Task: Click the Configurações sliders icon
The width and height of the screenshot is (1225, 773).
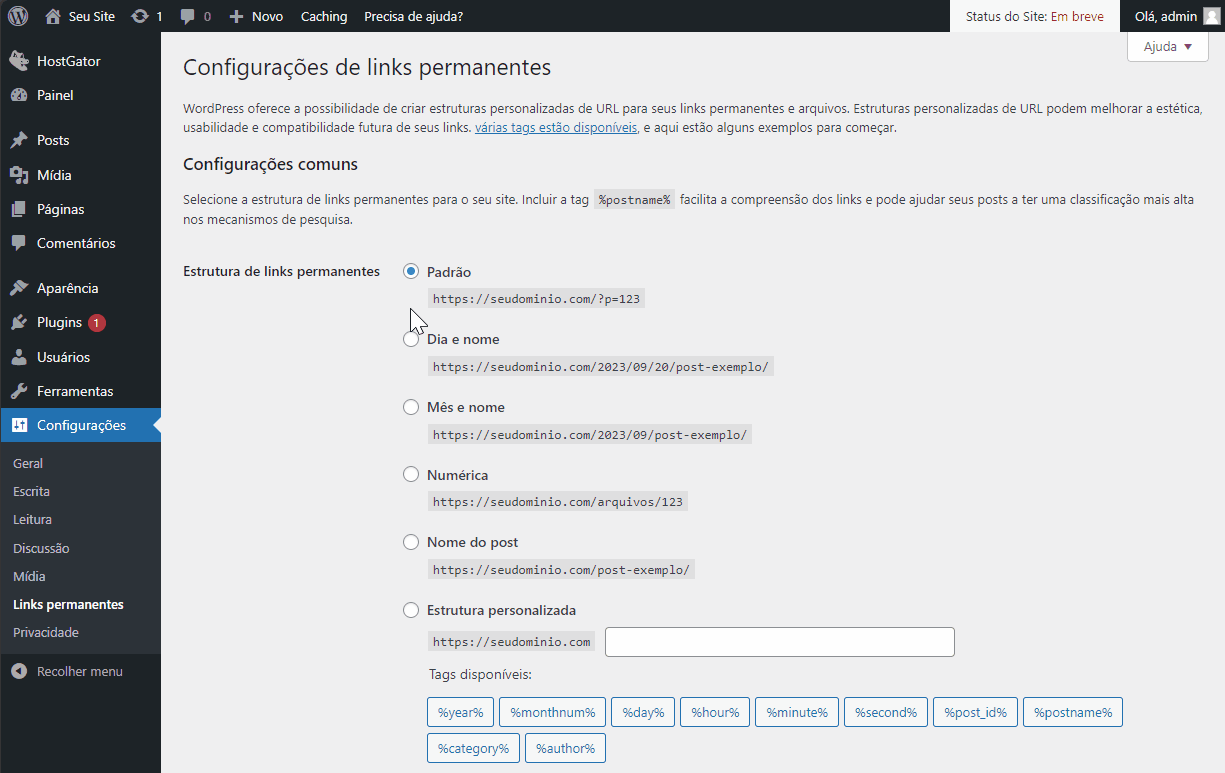Action: pyautogui.click(x=19, y=425)
